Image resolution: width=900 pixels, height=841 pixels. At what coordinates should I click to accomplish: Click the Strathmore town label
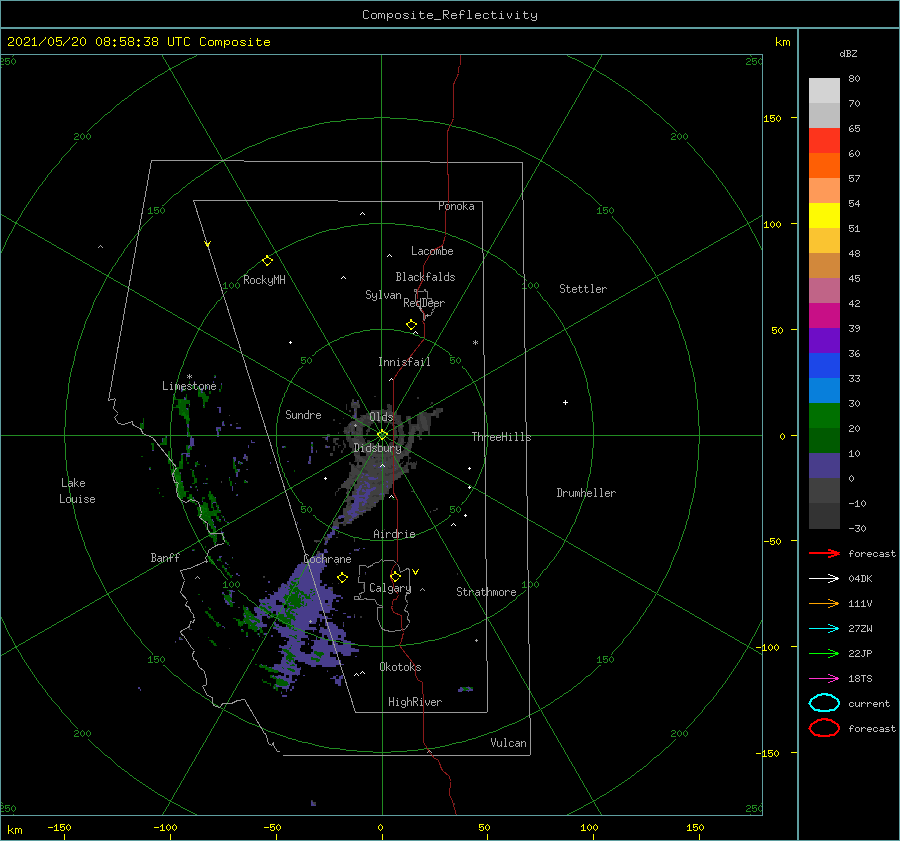(486, 592)
